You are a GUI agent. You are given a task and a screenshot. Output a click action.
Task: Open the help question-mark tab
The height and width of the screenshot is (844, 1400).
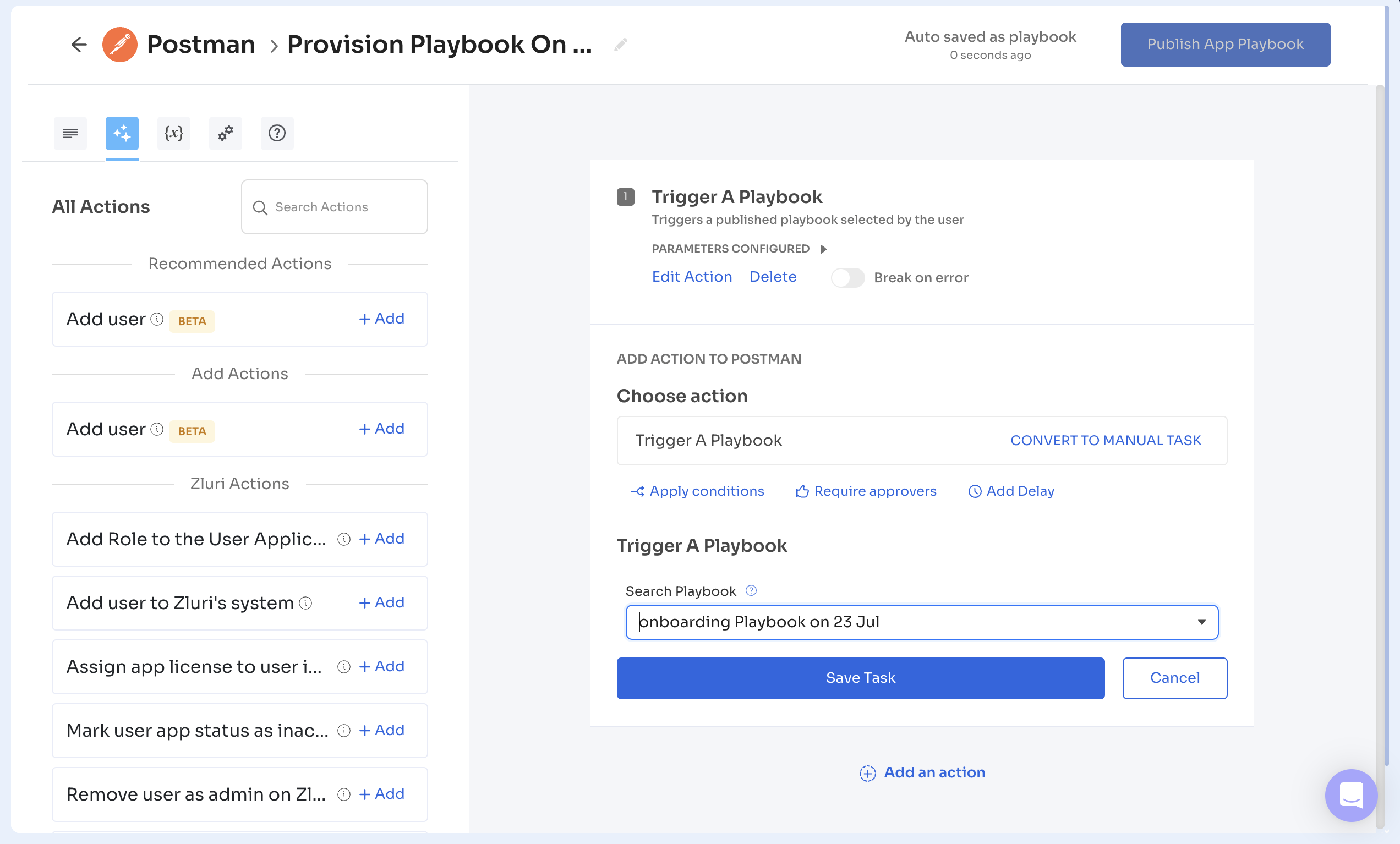coord(277,133)
